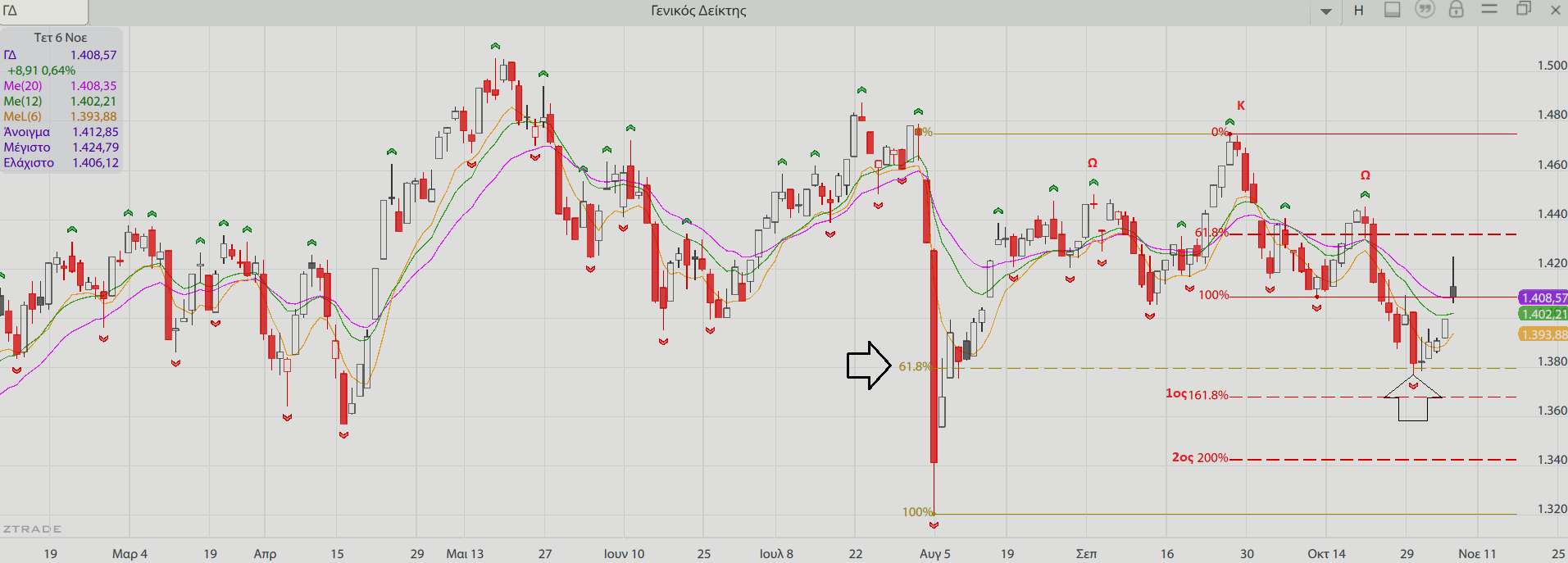Click the +8,91 0,64% change value

point(41,70)
